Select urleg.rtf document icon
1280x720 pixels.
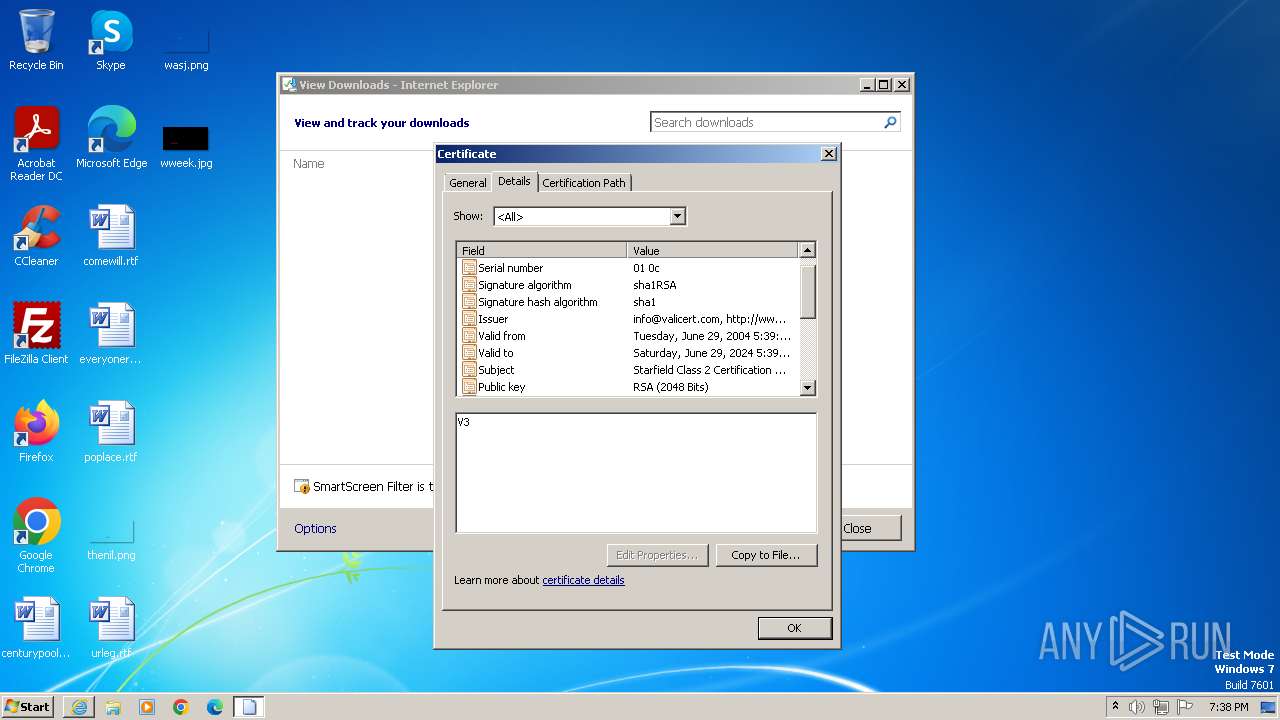tap(111, 628)
